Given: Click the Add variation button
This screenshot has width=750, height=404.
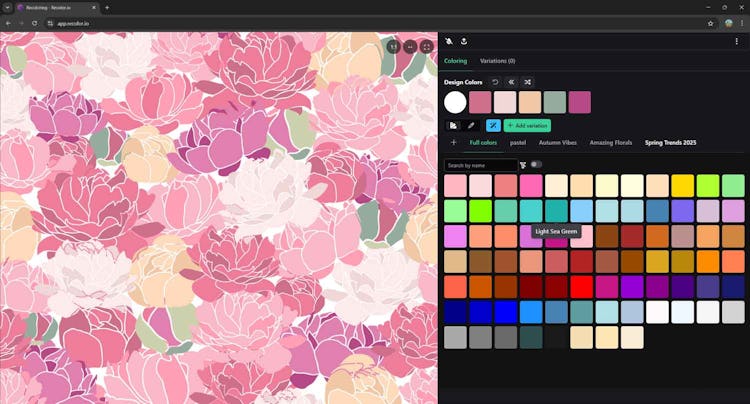Looking at the screenshot, I should 527,126.
